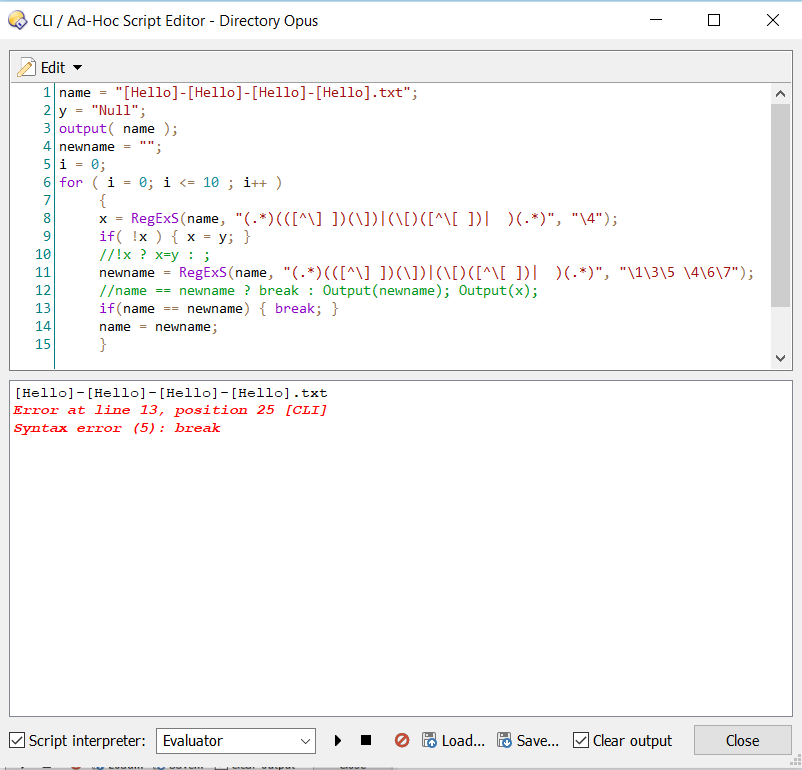Click the code editor vertical scrollbar thumb
The image size is (802, 770).
click(780, 205)
